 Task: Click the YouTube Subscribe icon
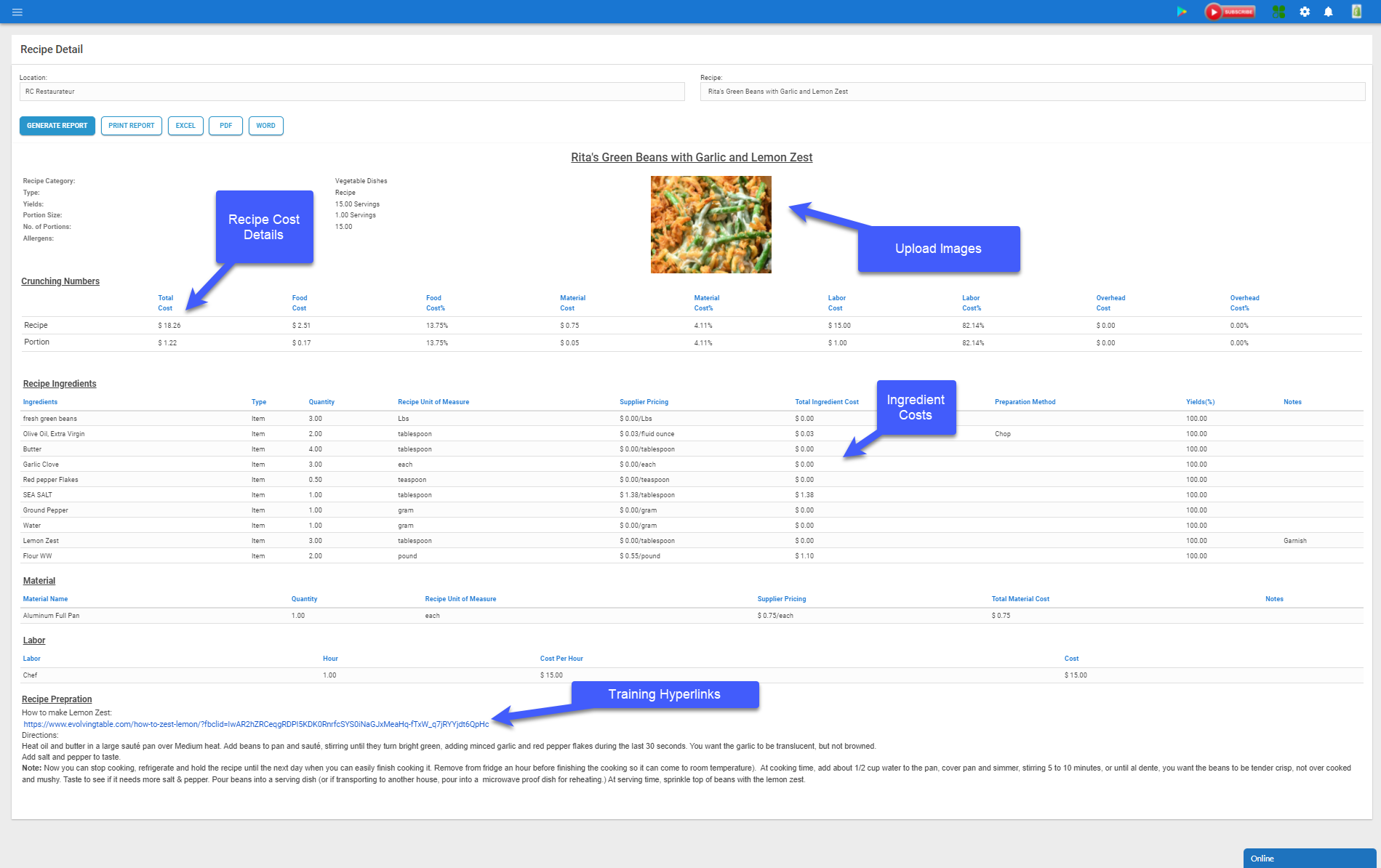(1229, 12)
